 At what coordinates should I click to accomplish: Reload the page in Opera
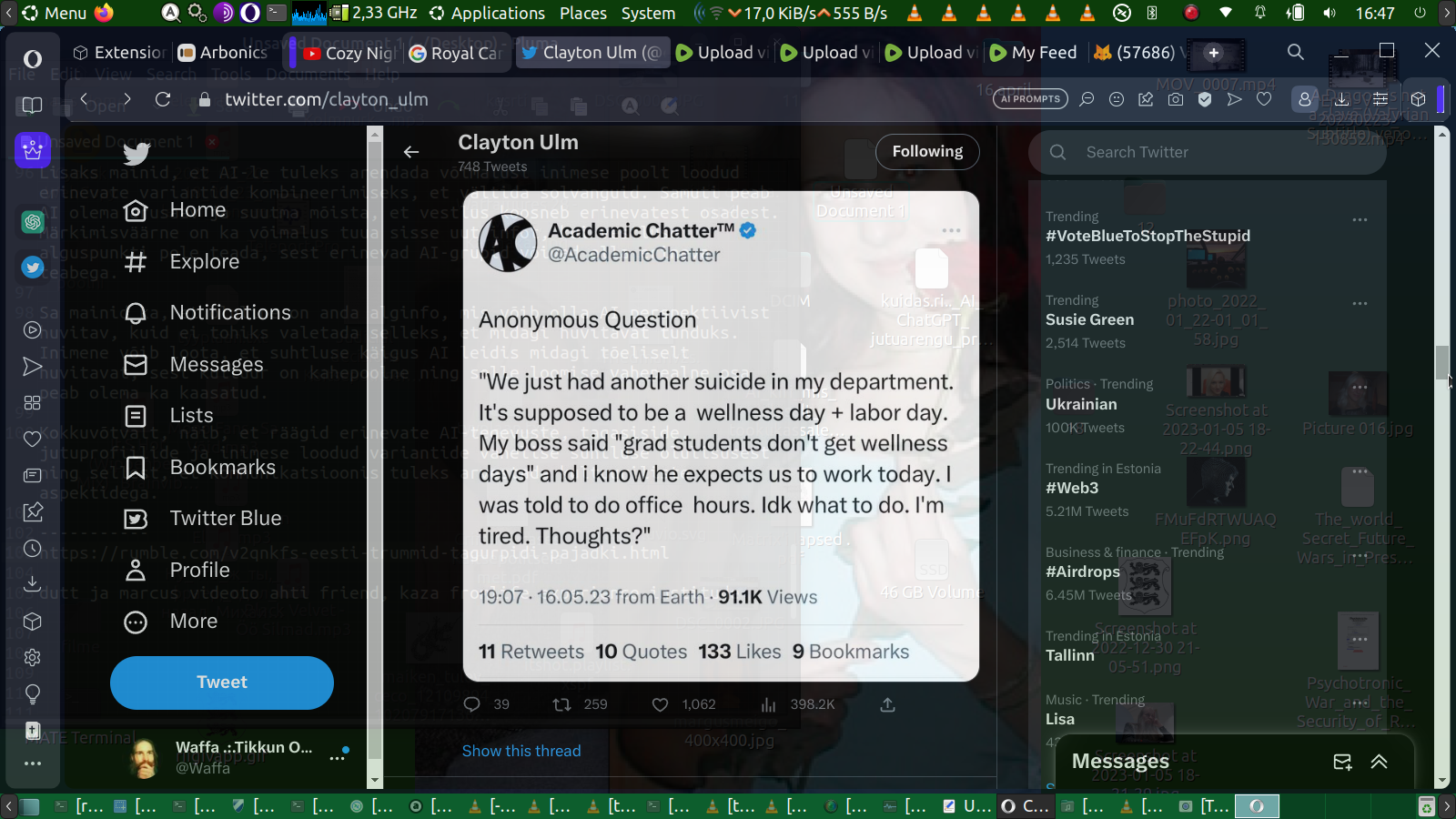point(163,99)
